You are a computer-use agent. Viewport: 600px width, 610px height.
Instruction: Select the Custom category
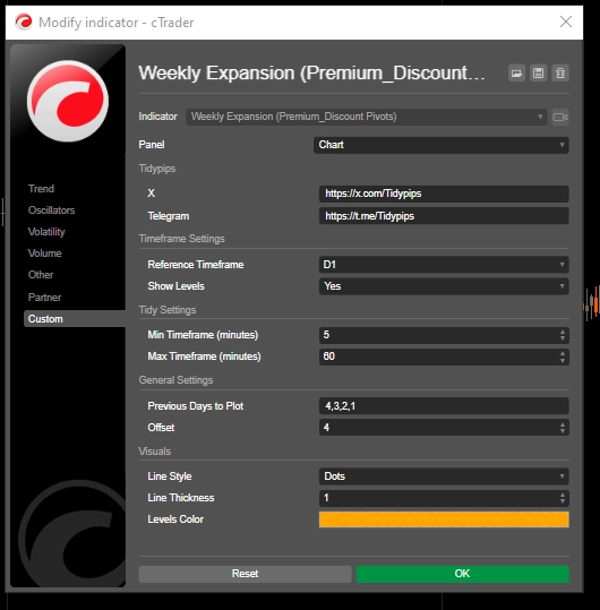[x=75, y=319]
